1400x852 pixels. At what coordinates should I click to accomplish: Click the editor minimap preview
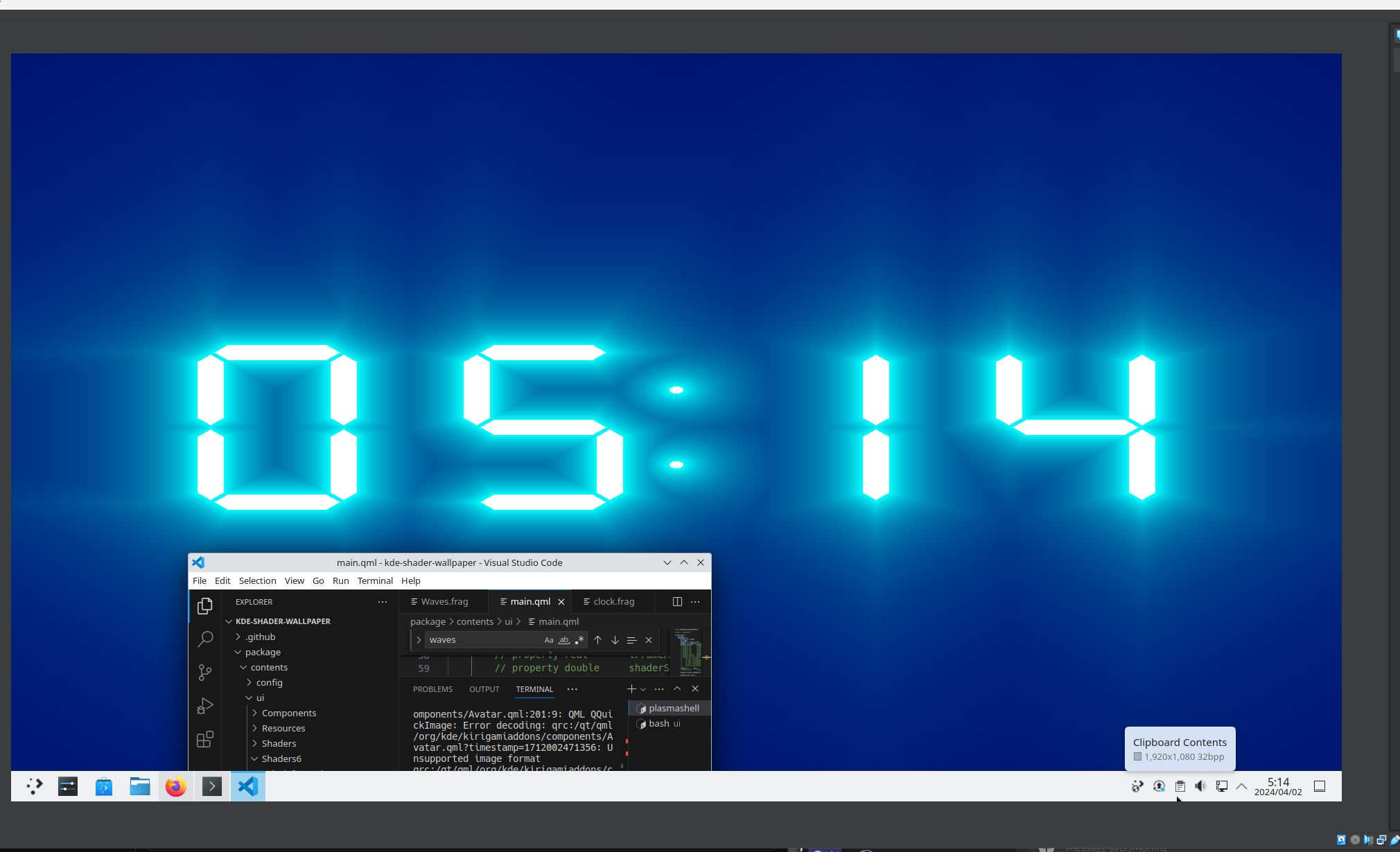690,652
